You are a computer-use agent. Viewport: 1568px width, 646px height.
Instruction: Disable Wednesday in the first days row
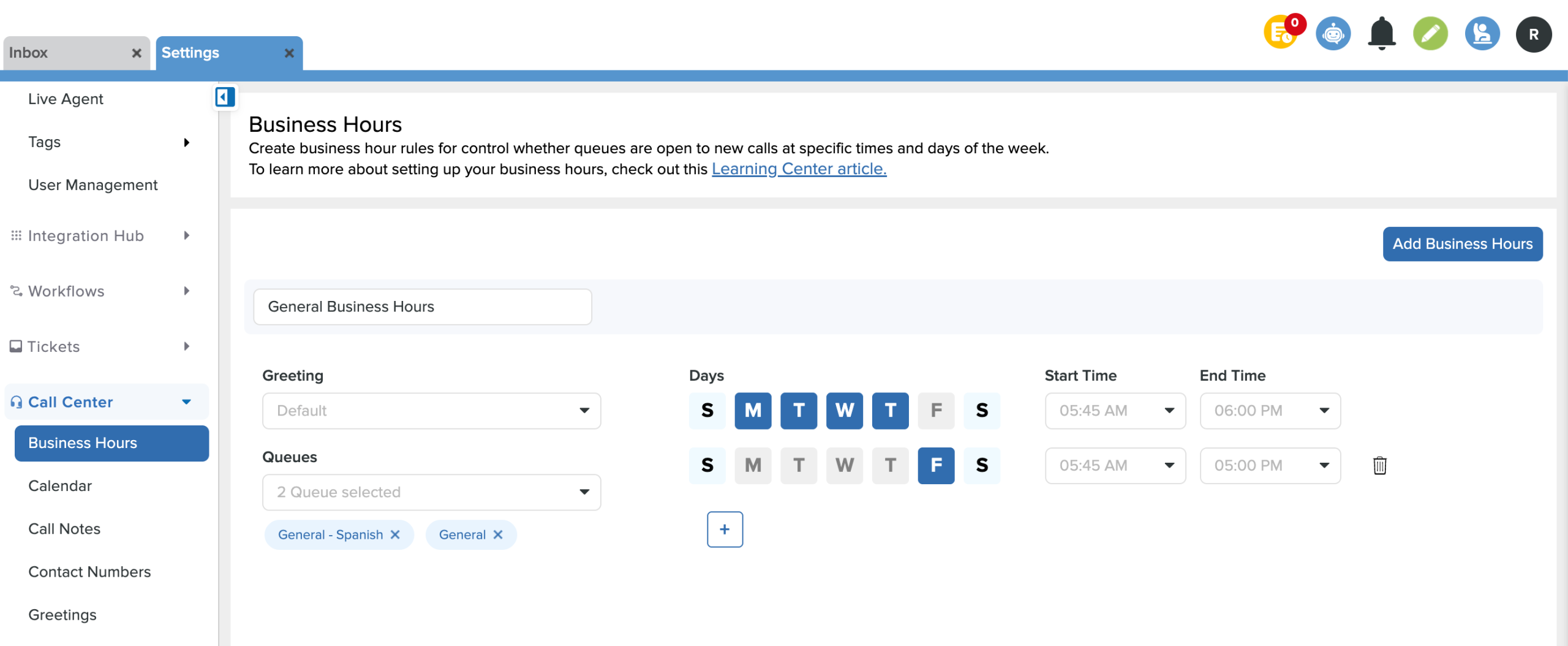(844, 411)
